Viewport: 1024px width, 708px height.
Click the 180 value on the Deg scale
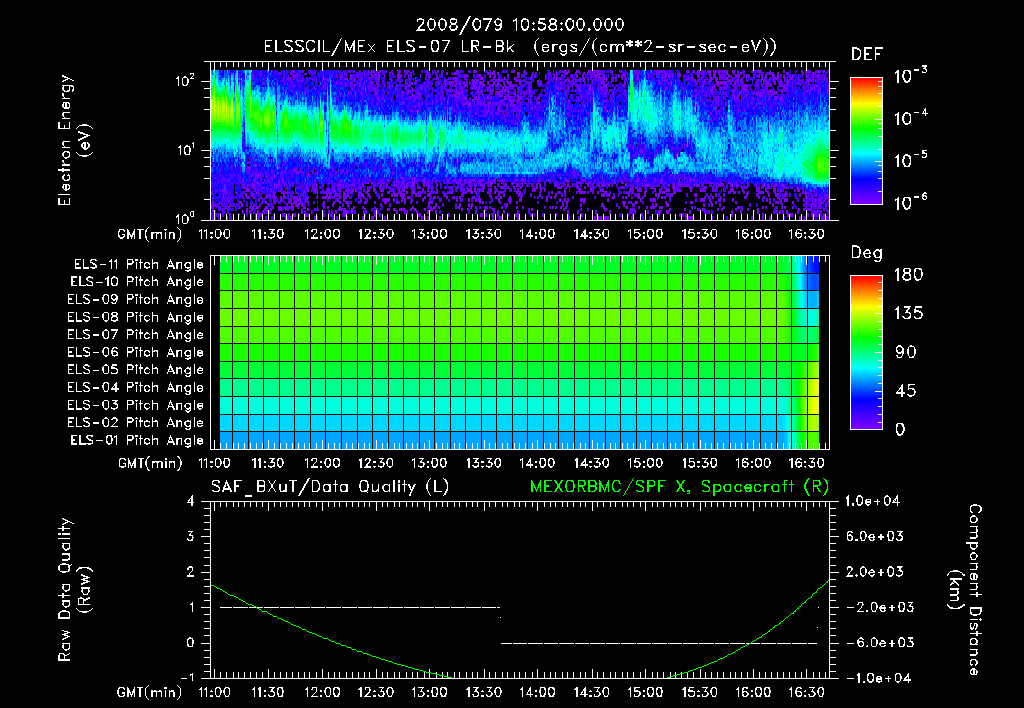908,275
